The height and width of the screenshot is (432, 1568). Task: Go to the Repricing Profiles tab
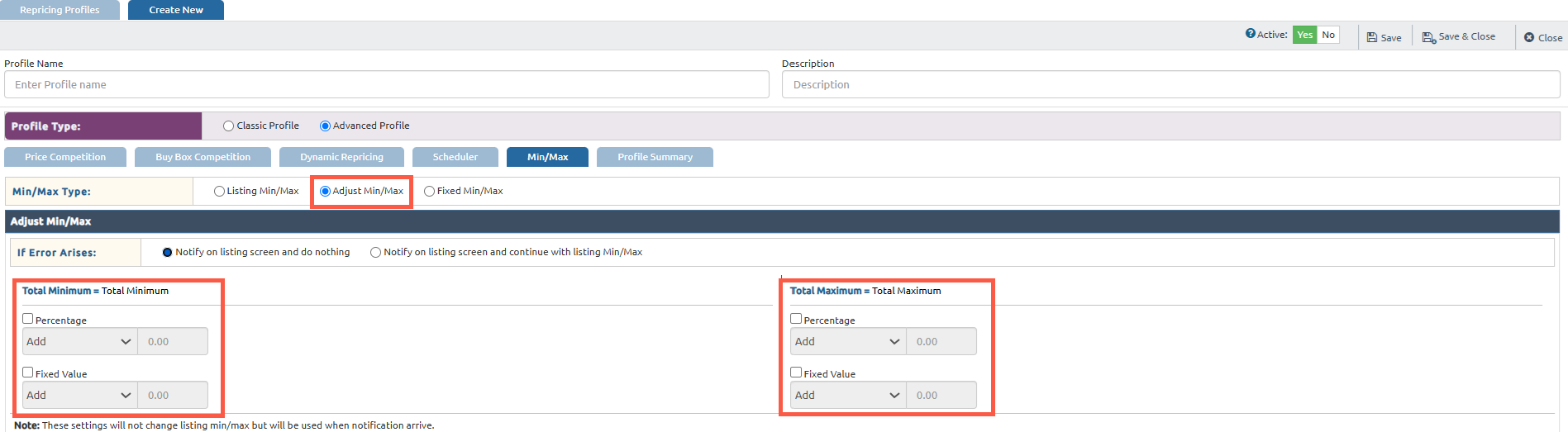pyautogui.click(x=60, y=10)
